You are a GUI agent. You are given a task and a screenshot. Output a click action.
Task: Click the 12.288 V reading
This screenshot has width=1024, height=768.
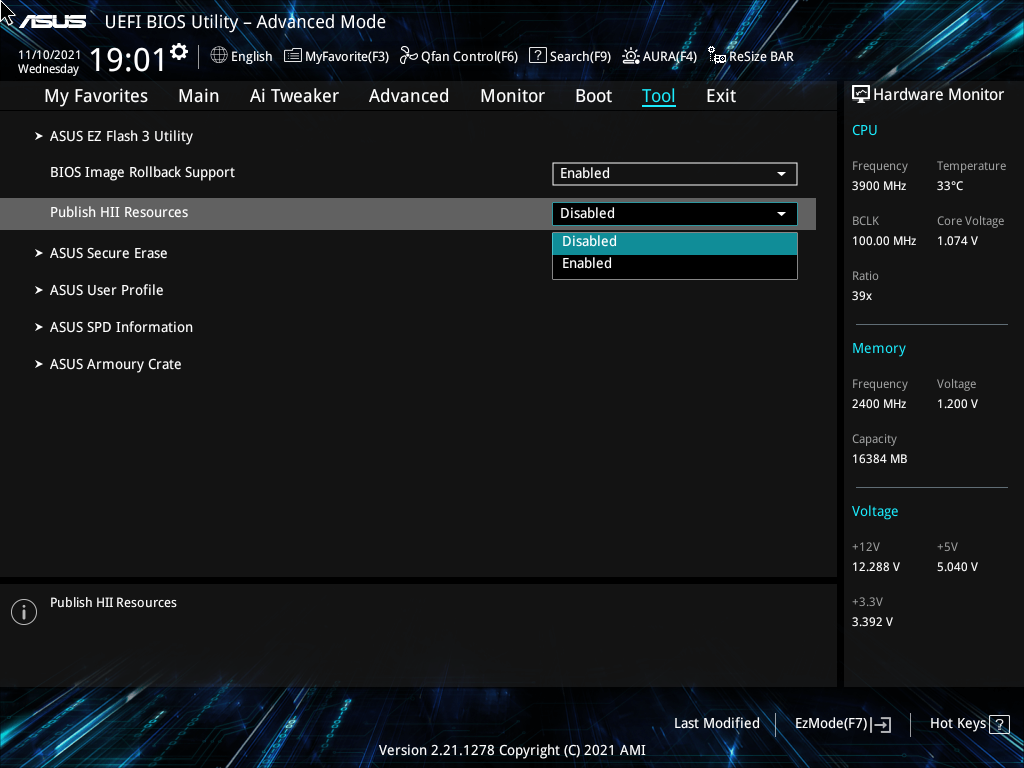(x=875, y=567)
